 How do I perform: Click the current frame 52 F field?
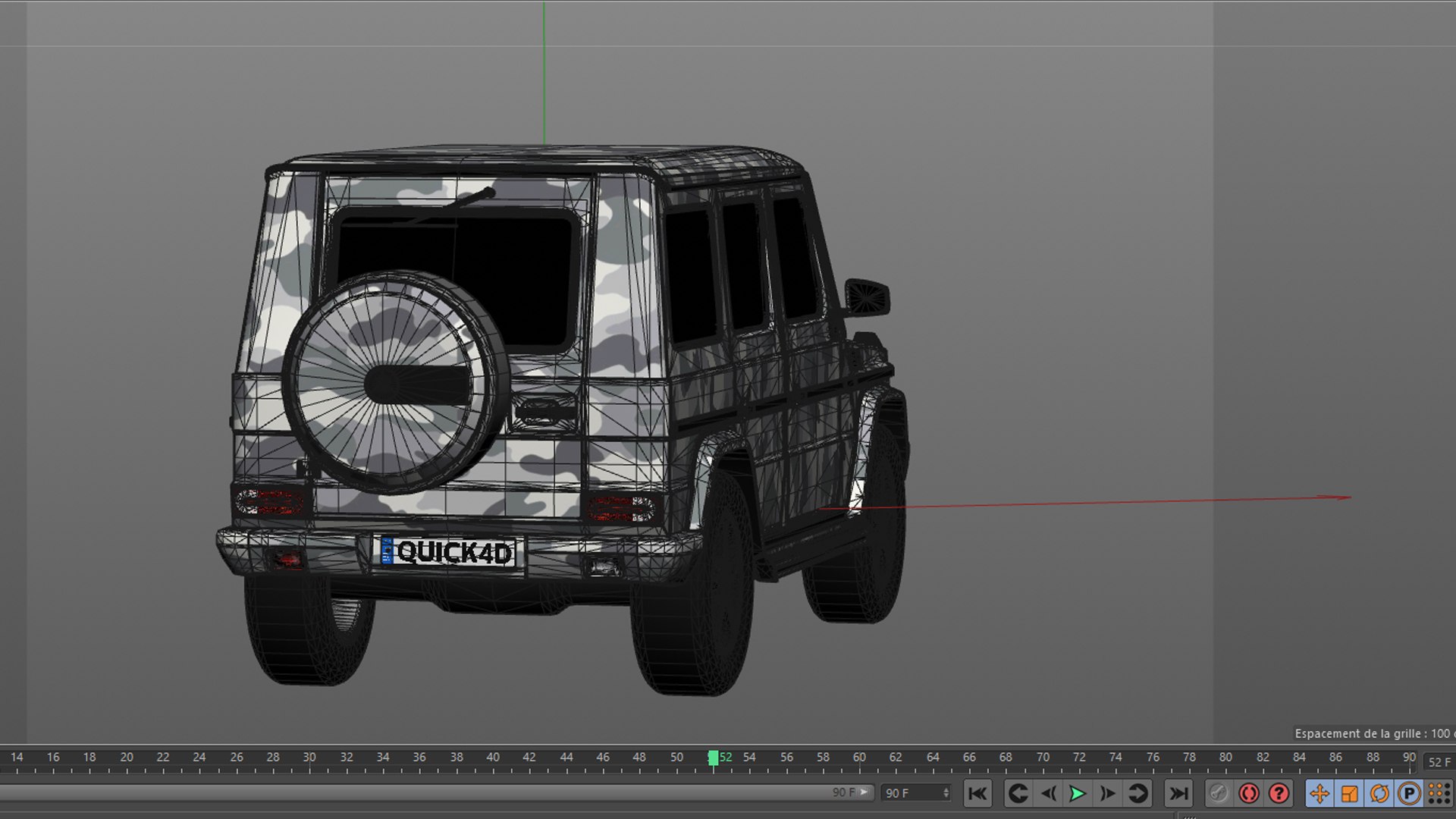pos(1439,762)
